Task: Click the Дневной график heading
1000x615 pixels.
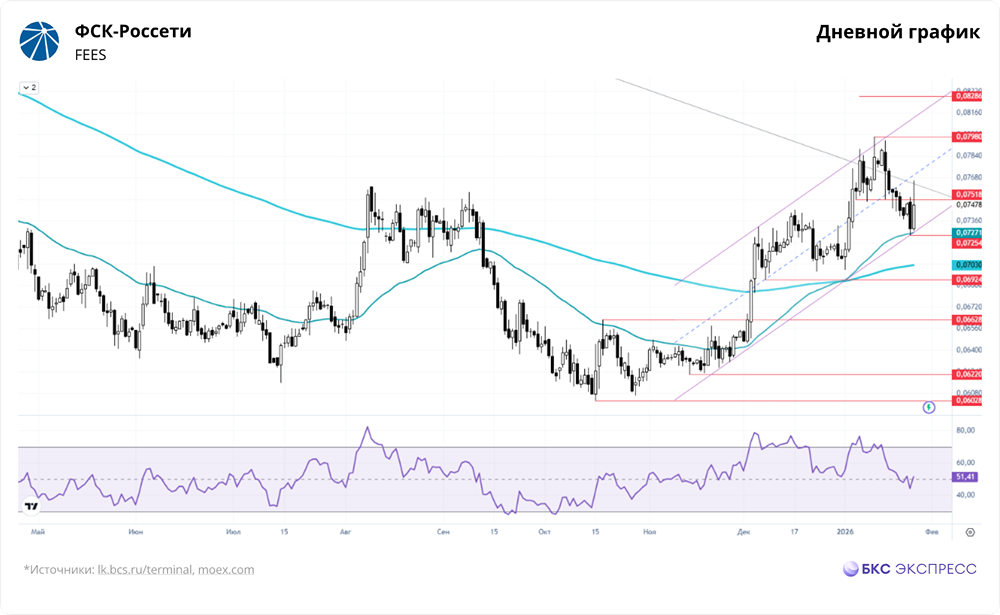Action: coord(898,33)
